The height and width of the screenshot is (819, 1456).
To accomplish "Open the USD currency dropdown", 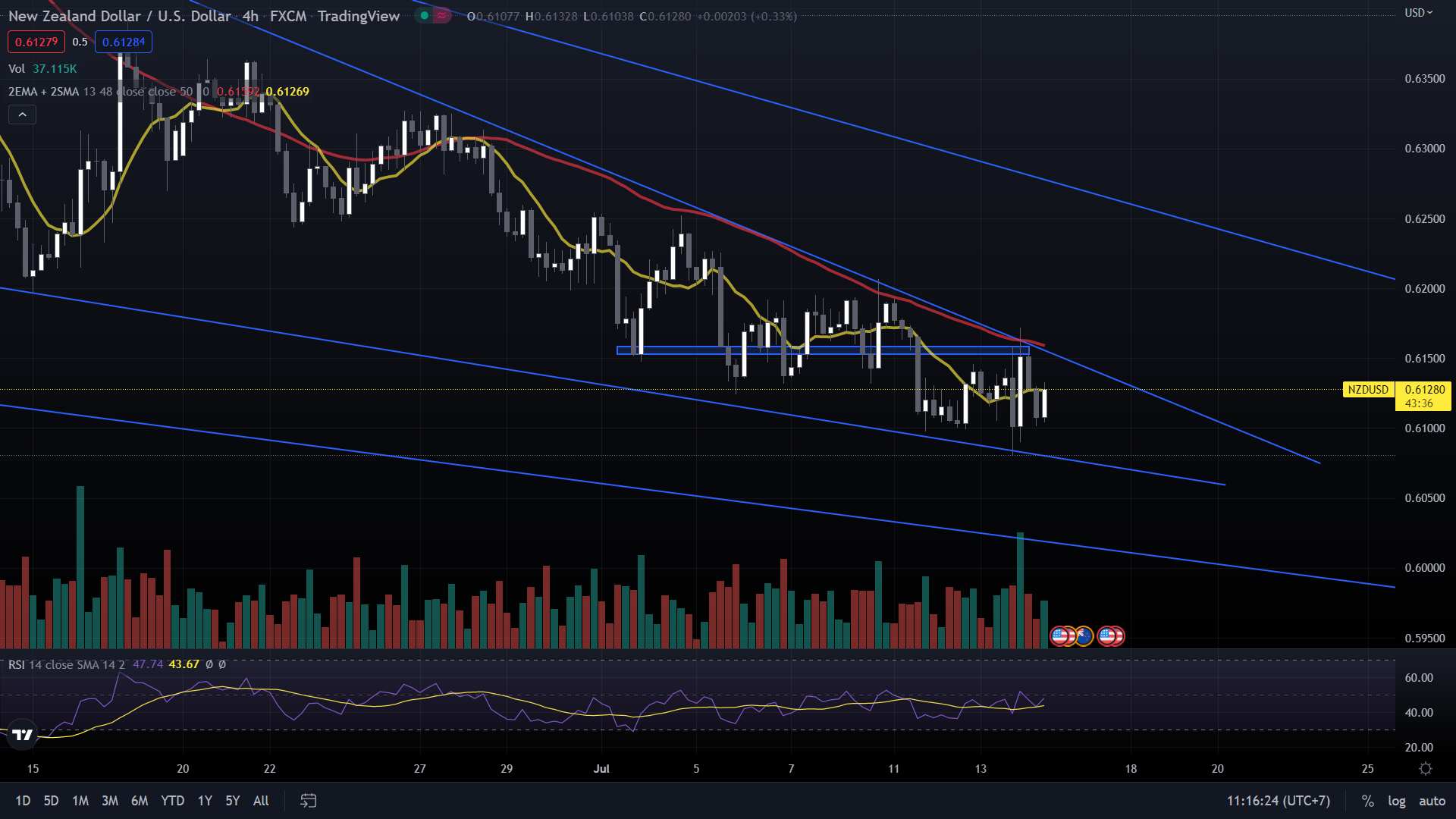I will pyautogui.click(x=1419, y=13).
